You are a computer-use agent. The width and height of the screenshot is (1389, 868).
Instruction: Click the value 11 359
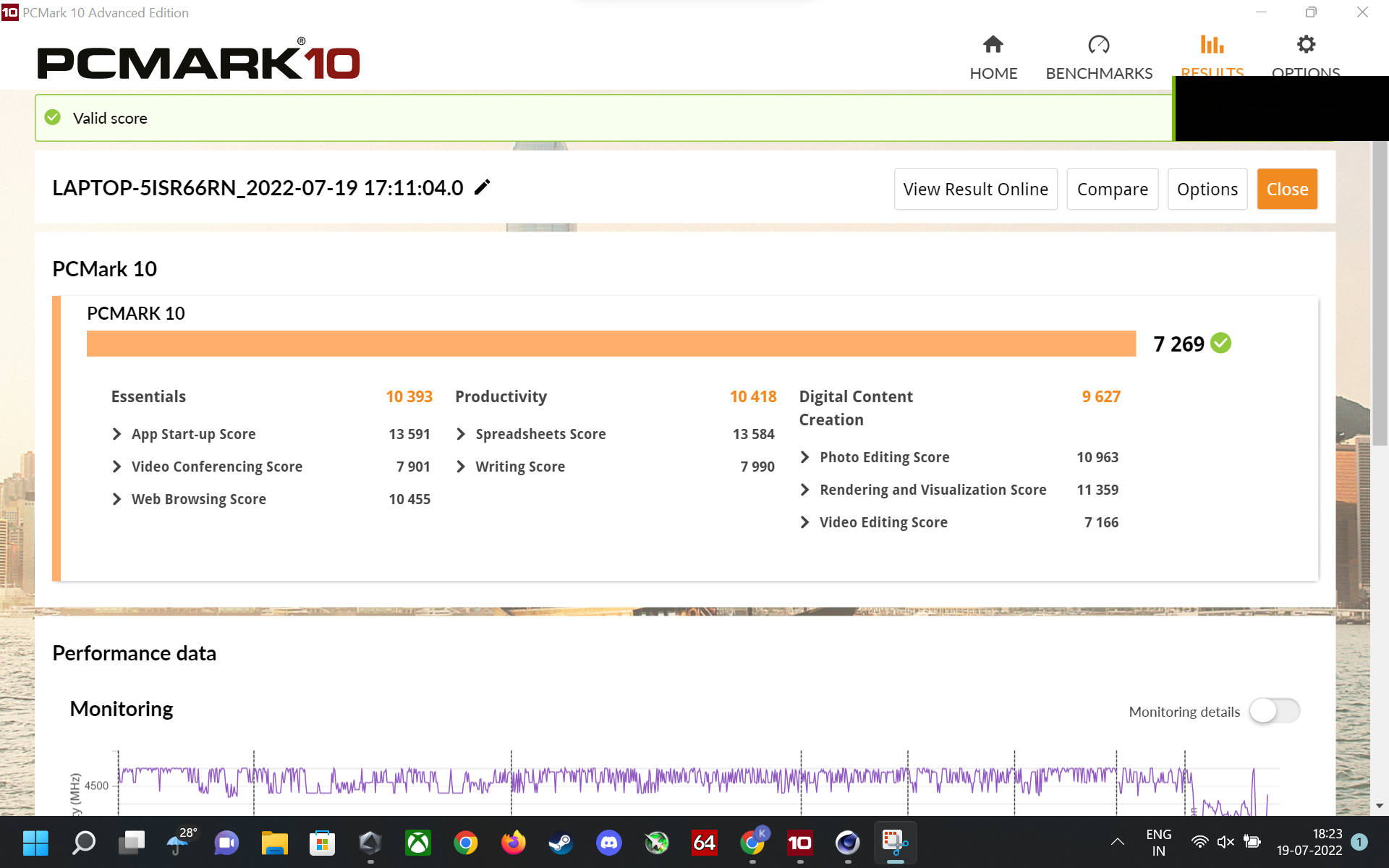(x=1097, y=490)
